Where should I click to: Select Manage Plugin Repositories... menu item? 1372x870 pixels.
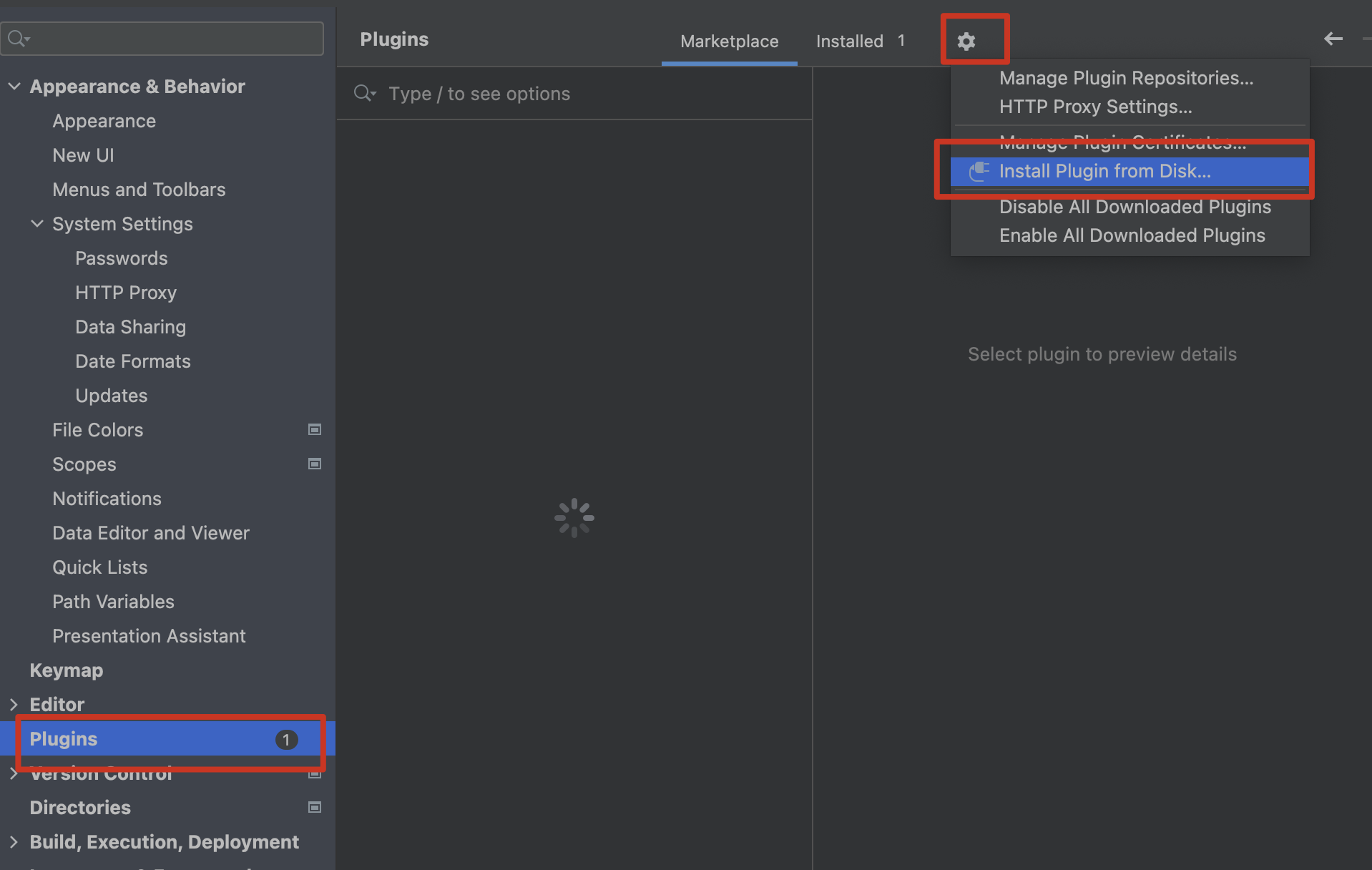[x=1125, y=78]
